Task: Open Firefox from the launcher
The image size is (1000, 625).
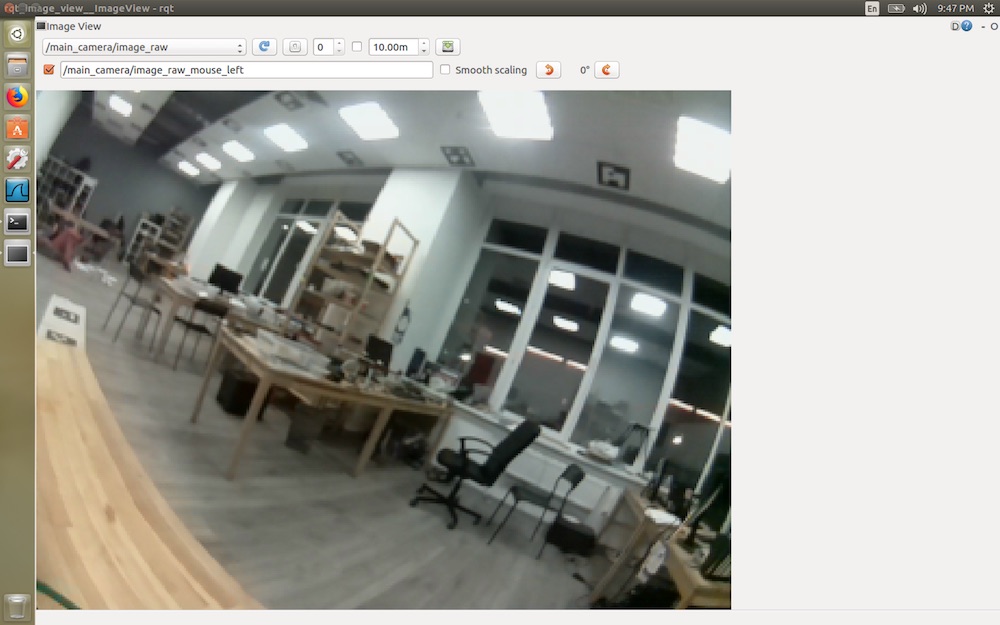Action: [16, 97]
